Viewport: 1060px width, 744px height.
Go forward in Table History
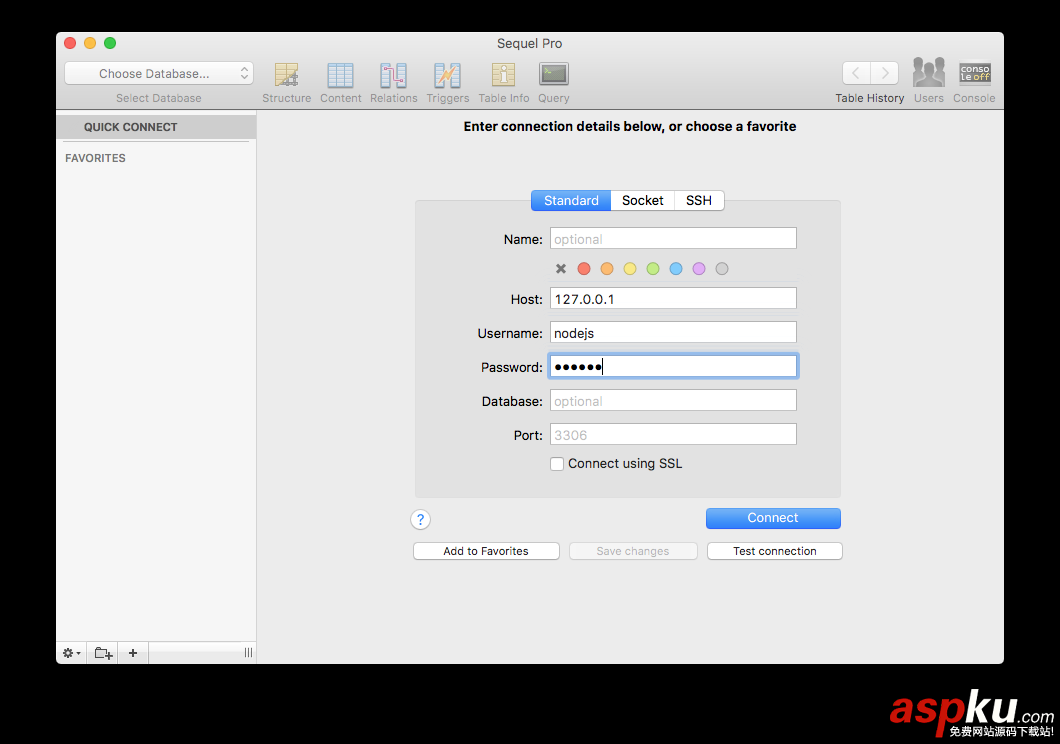point(884,73)
